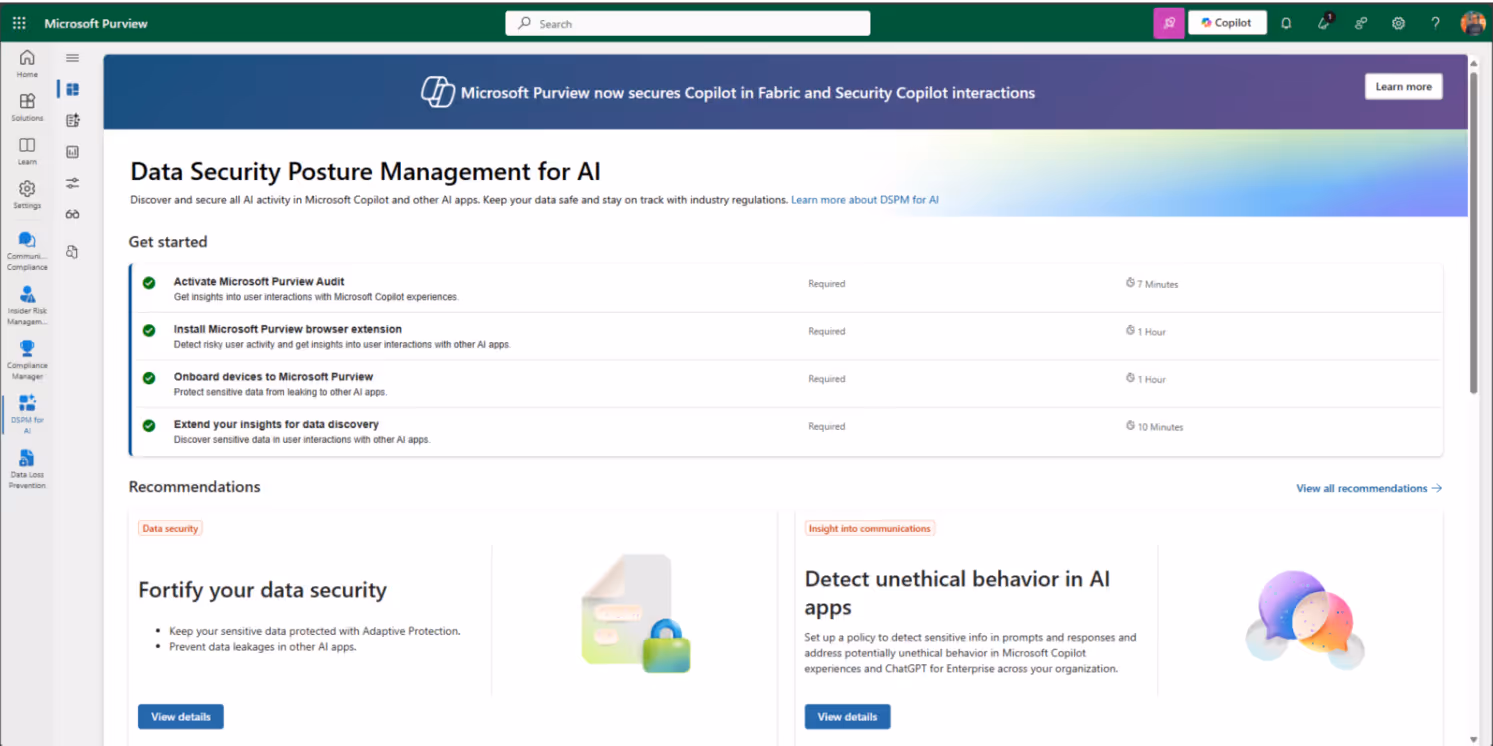The image size is (1493, 746).
Task: Open the Learn navigation item
Action: (27, 151)
